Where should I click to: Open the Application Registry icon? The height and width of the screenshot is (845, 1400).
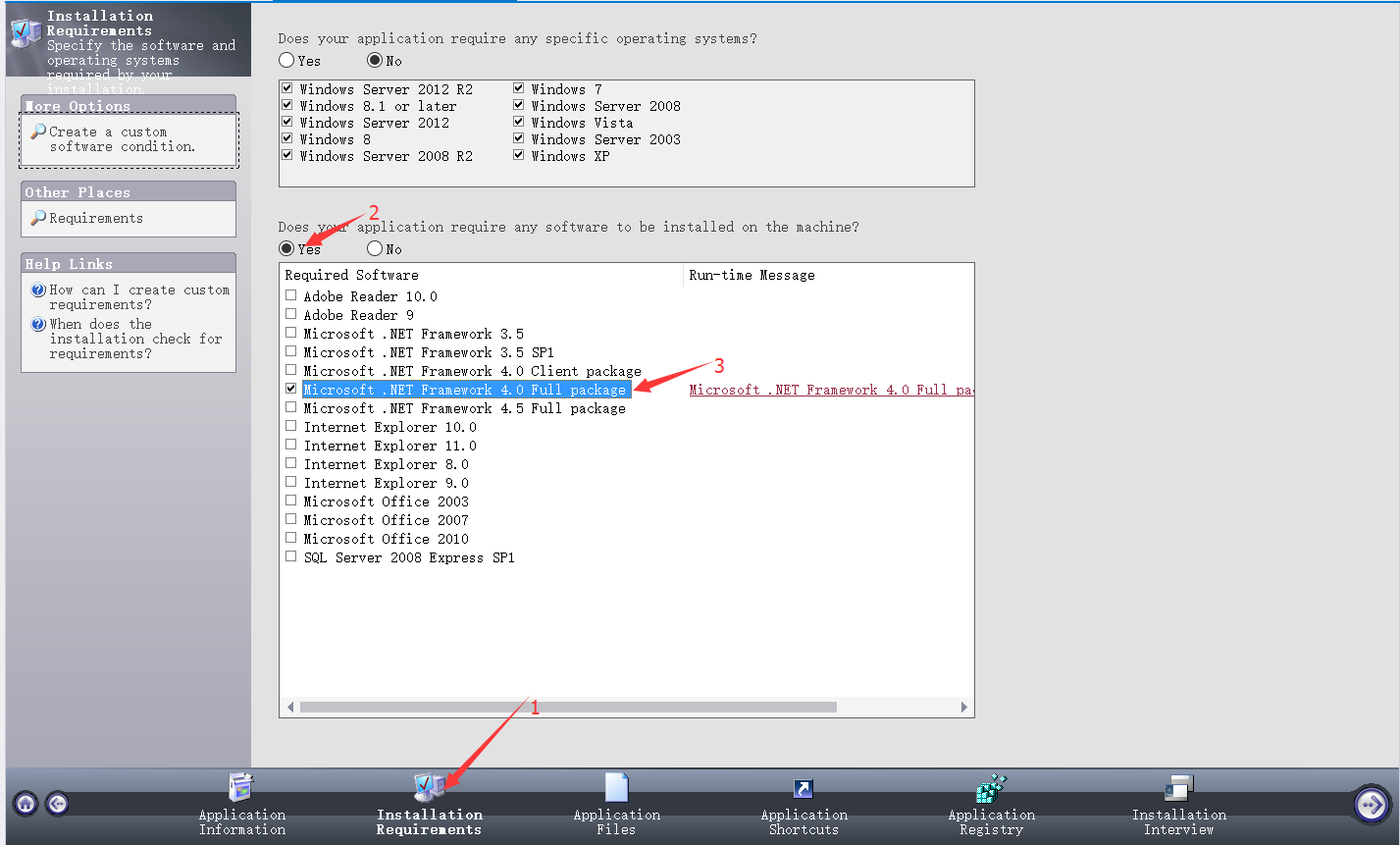point(991,788)
